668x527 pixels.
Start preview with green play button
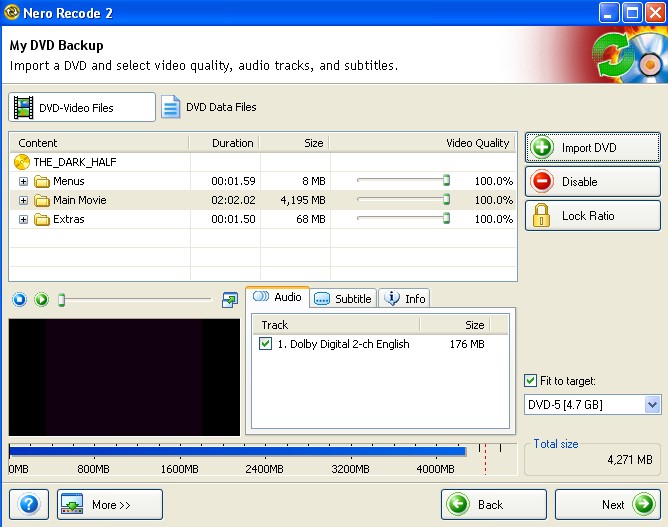[x=42, y=299]
